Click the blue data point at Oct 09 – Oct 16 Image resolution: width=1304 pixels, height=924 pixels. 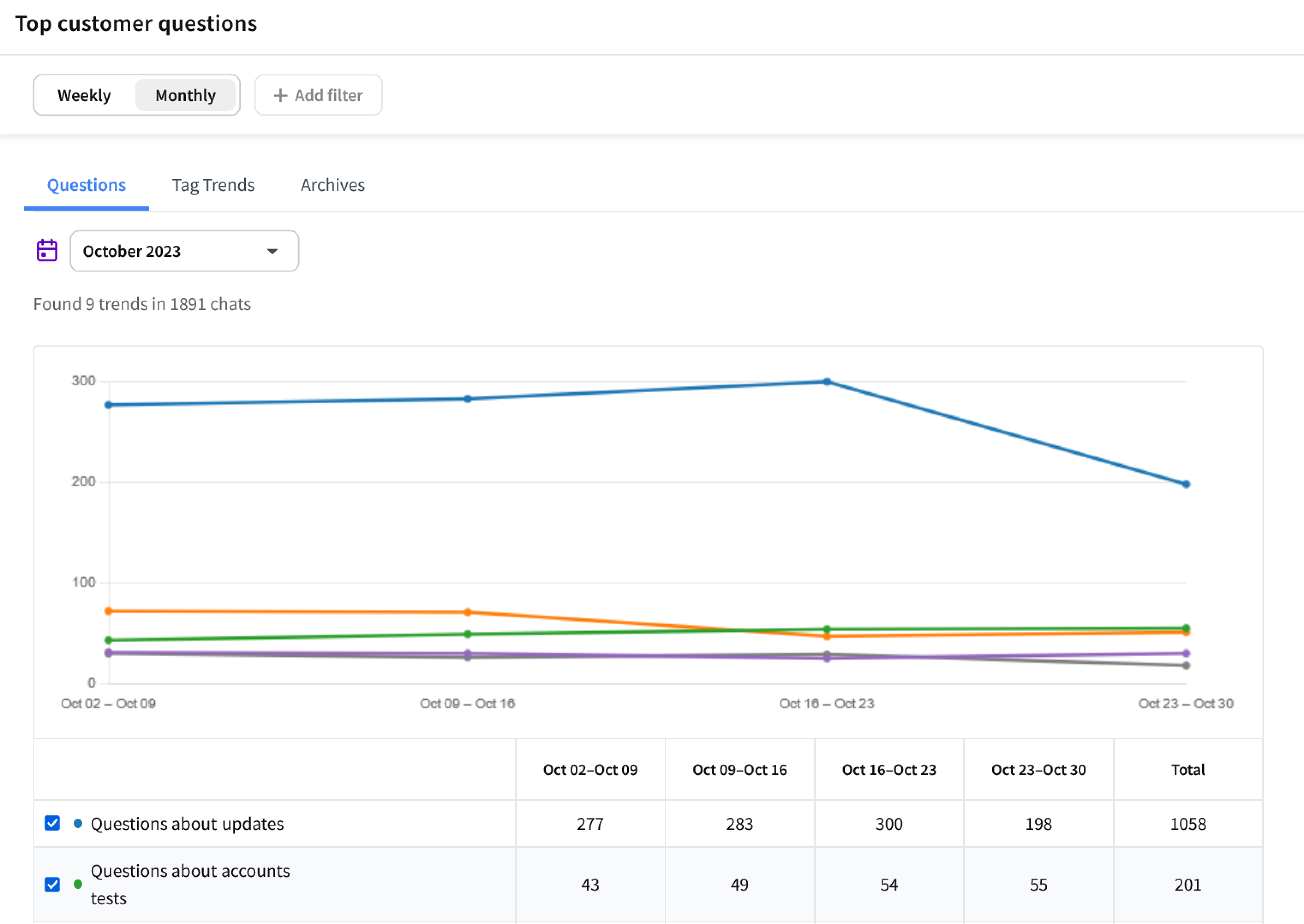pos(468,399)
